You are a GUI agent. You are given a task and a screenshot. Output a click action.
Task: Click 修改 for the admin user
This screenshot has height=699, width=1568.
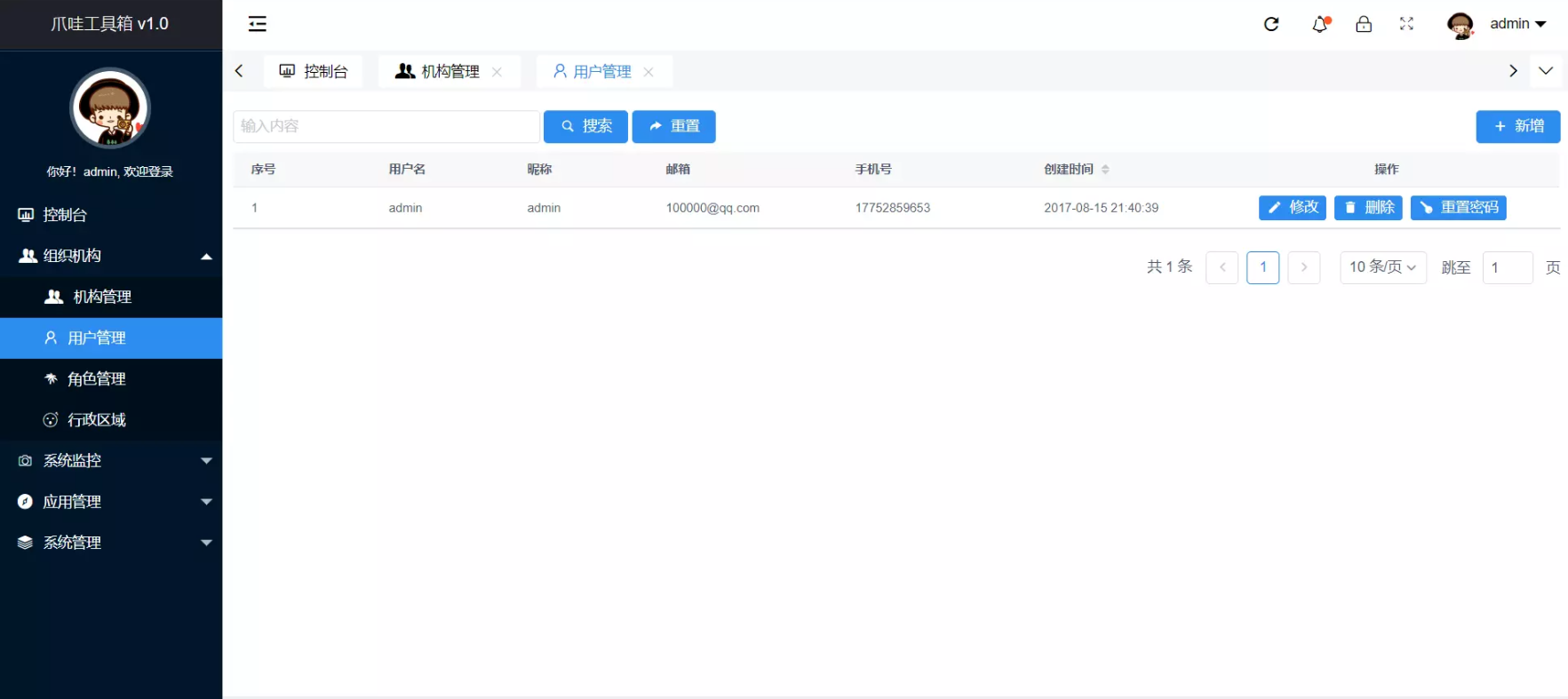[1293, 208]
